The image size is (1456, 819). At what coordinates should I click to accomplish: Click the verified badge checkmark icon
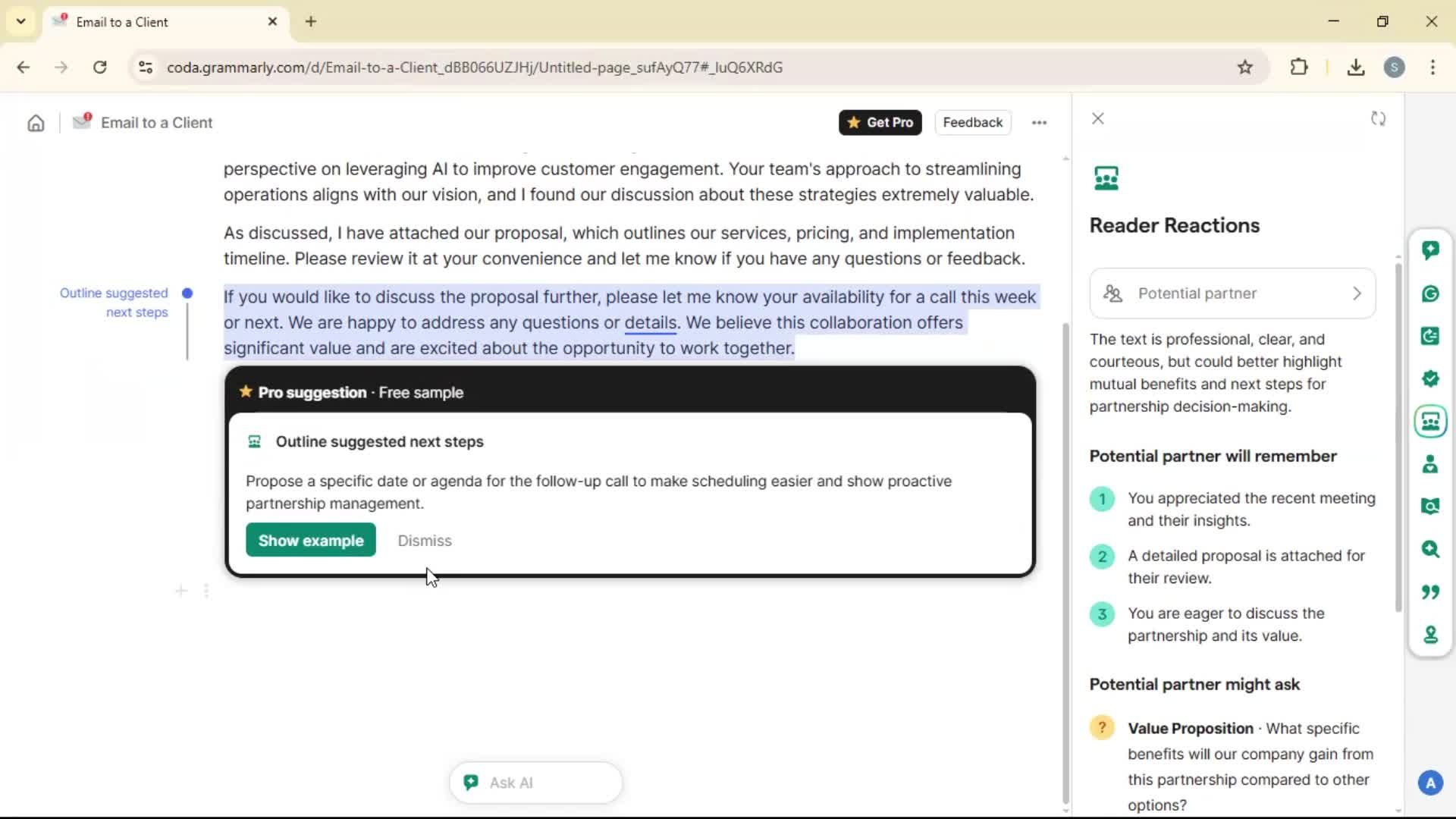point(1430,378)
